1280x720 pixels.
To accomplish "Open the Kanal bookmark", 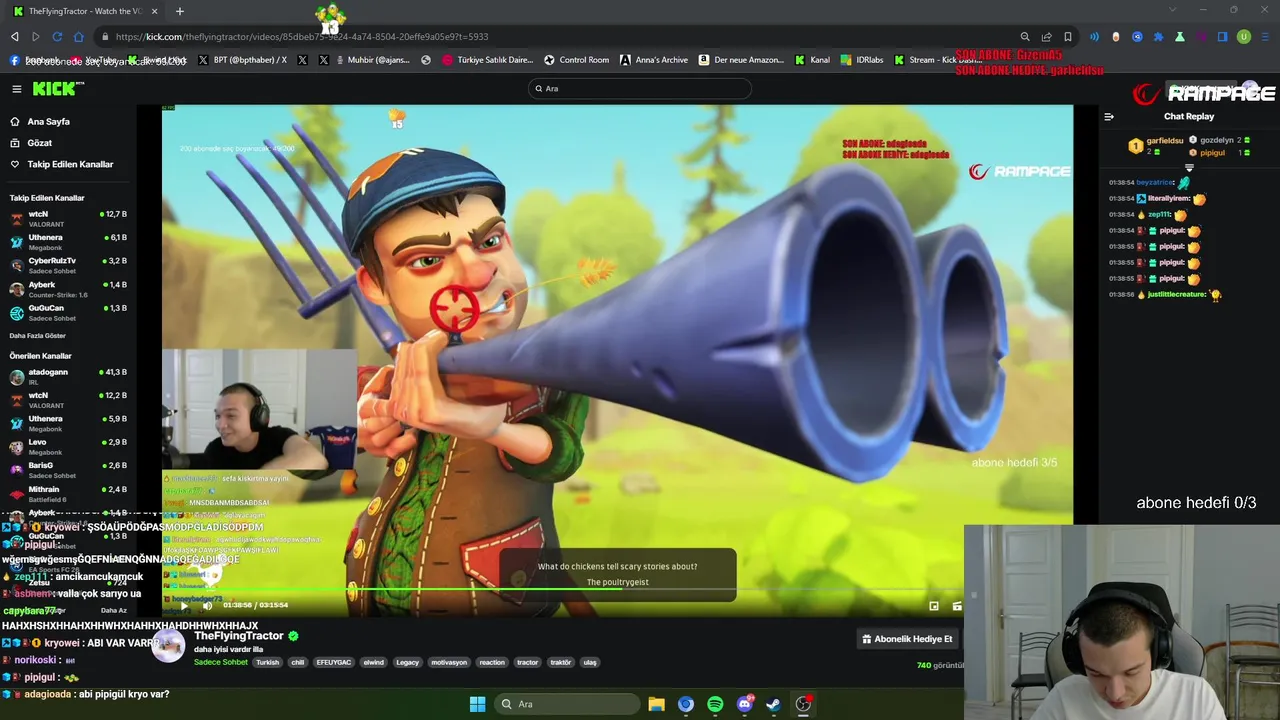I will pos(813,60).
